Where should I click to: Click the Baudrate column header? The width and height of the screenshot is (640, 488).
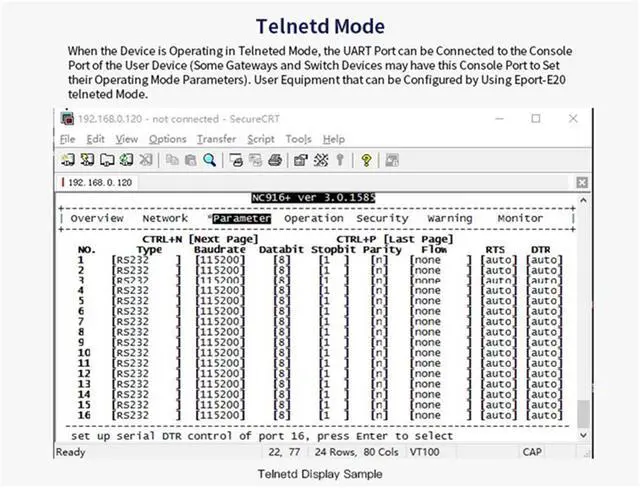(x=220, y=250)
